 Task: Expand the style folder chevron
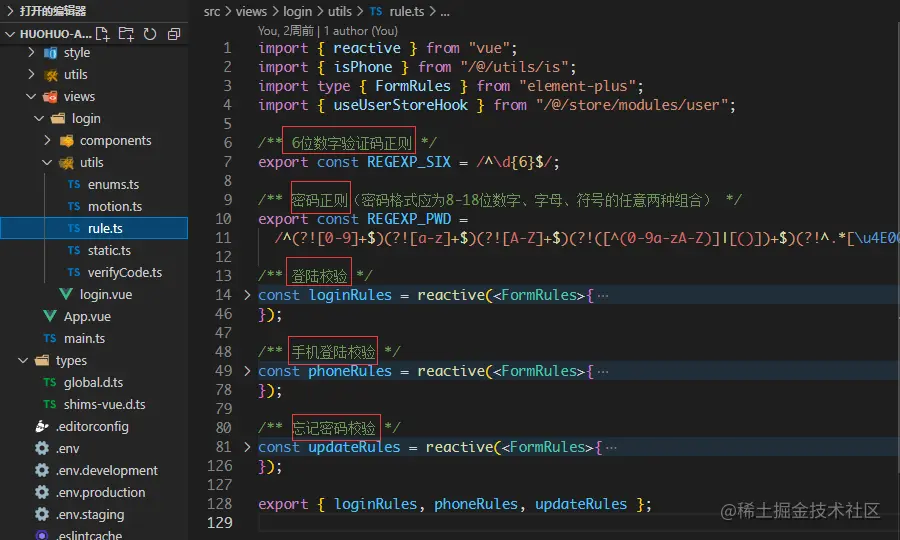(x=32, y=52)
